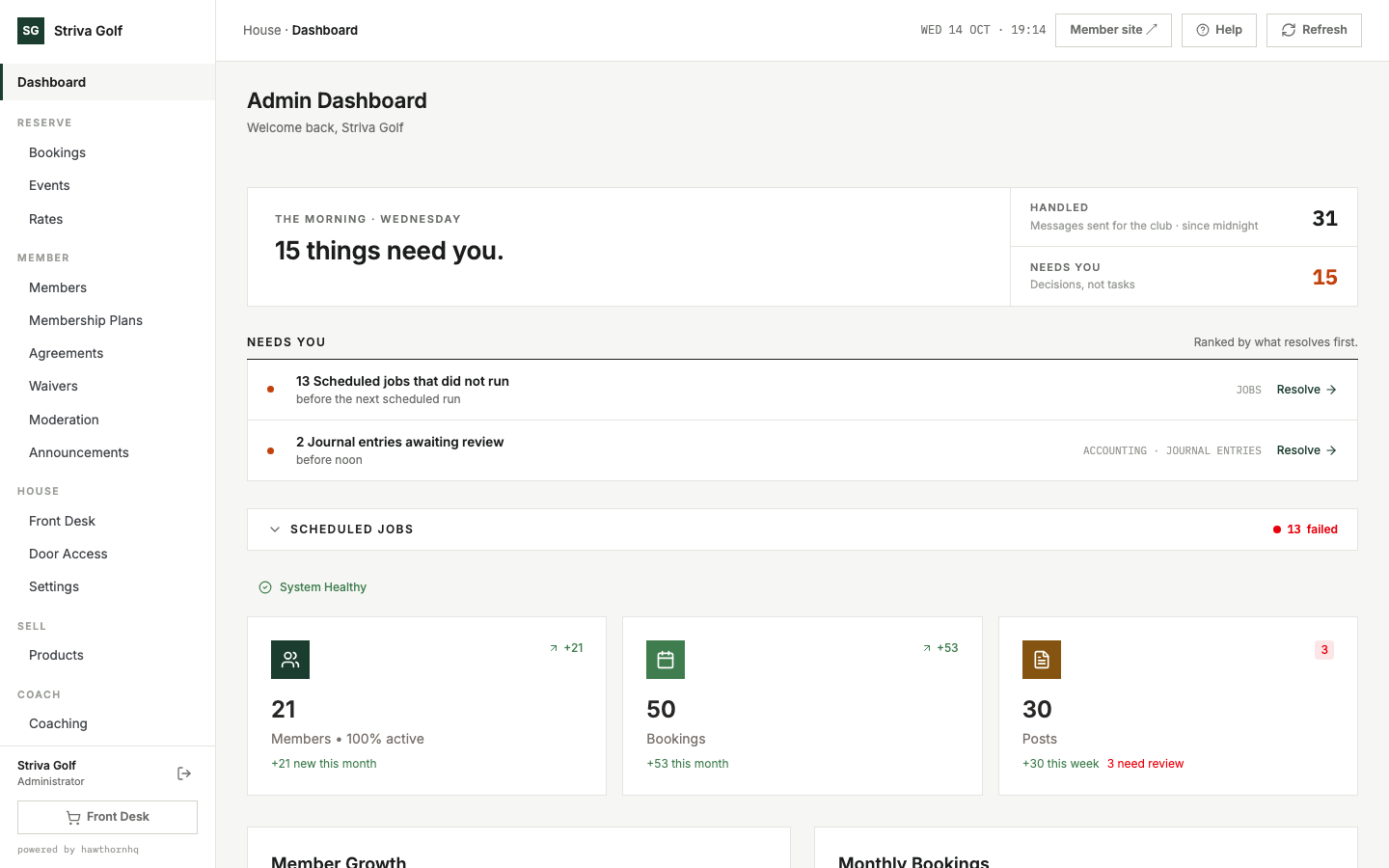Click '+53 this month' text
Image resolution: width=1389 pixels, height=868 pixels.
688,764
